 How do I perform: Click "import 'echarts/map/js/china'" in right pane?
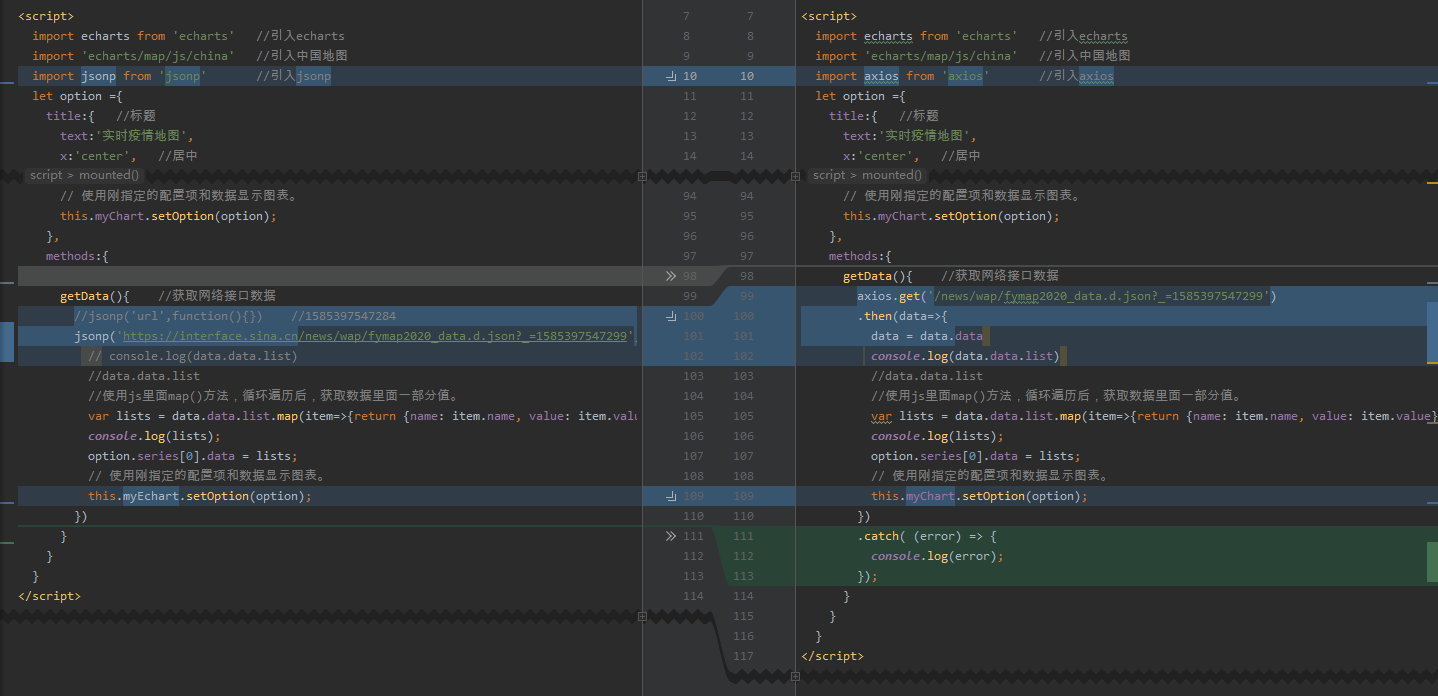coord(916,56)
